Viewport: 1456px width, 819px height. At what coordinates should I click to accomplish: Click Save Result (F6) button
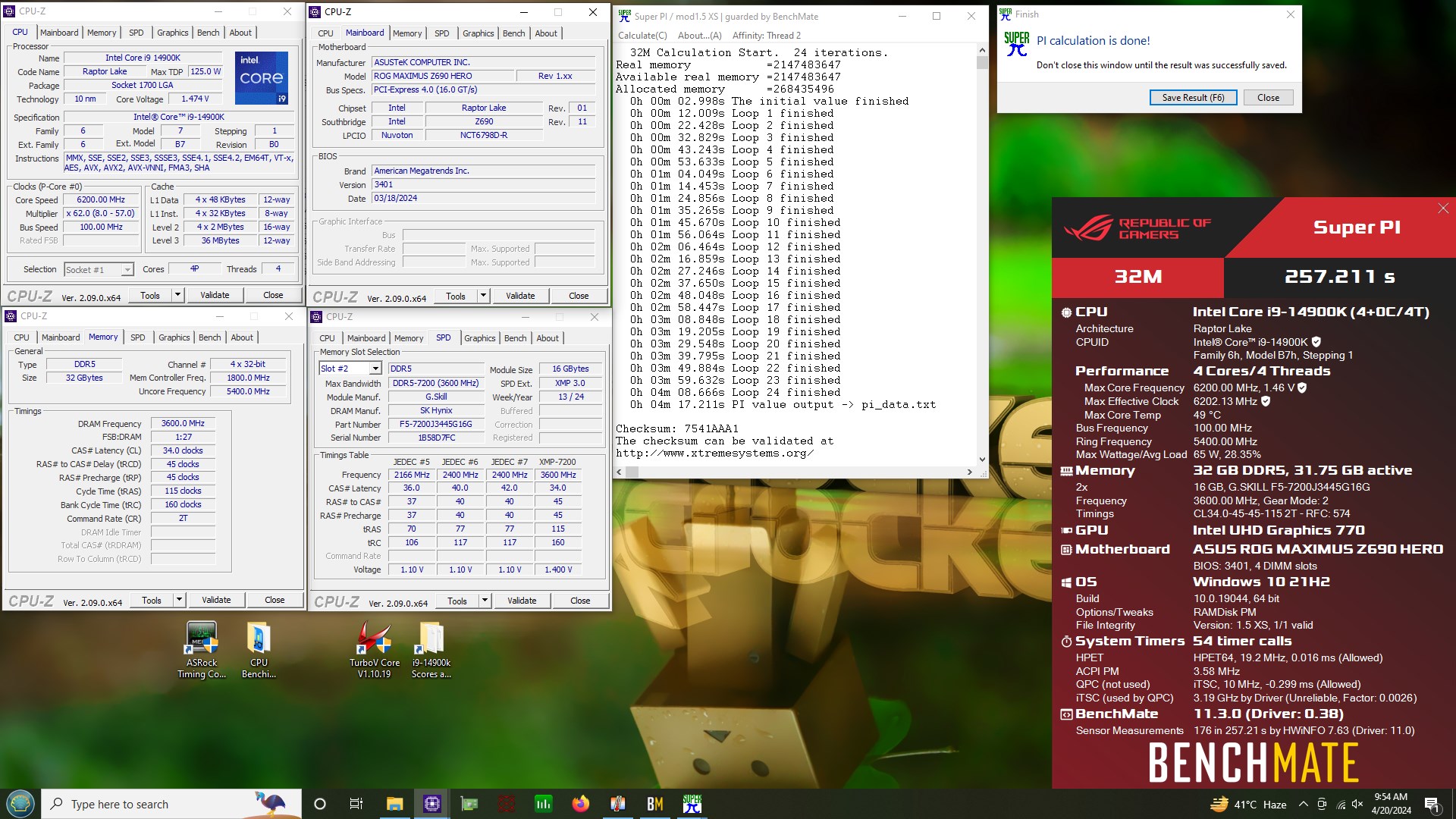tap(1193, 98)
